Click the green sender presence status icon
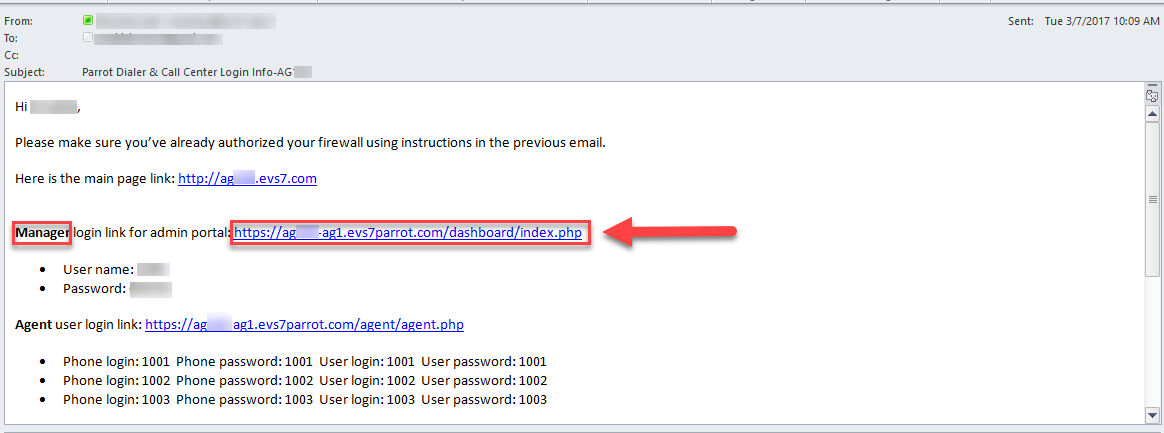This screenshot has height=433, width=1164. (88, 21)
